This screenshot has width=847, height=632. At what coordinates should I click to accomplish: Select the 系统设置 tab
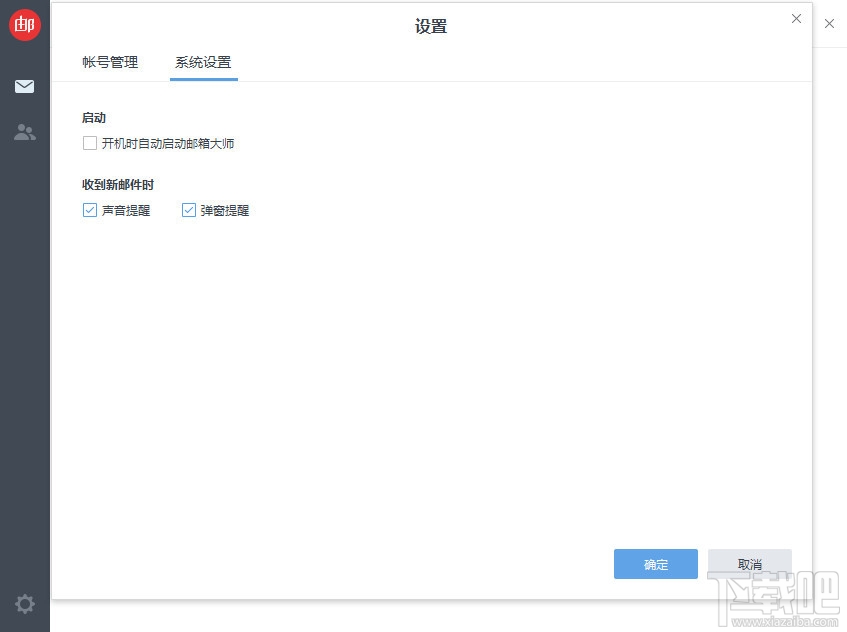(203, 62)
